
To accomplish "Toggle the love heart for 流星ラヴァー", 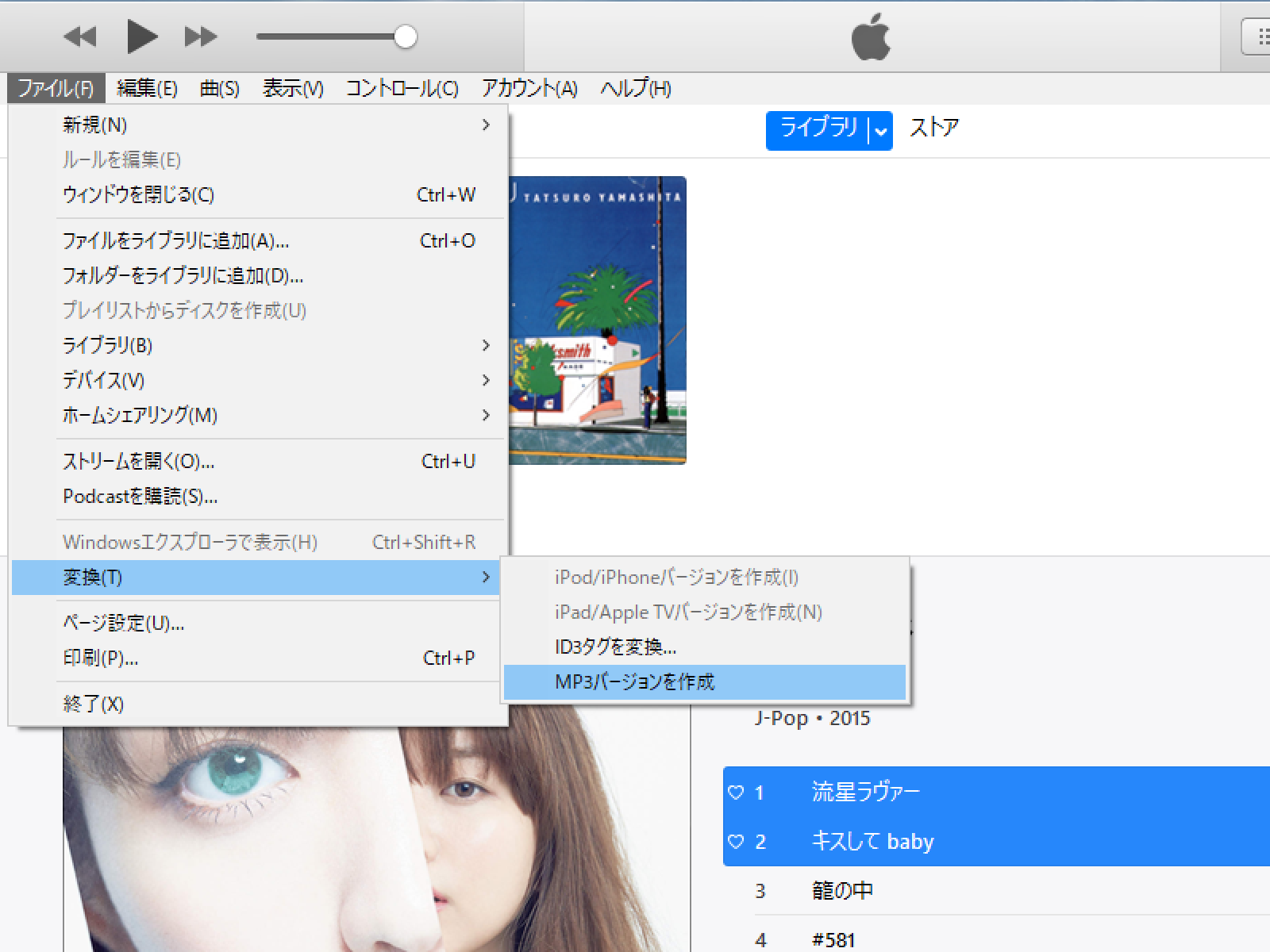I will 736,792.
